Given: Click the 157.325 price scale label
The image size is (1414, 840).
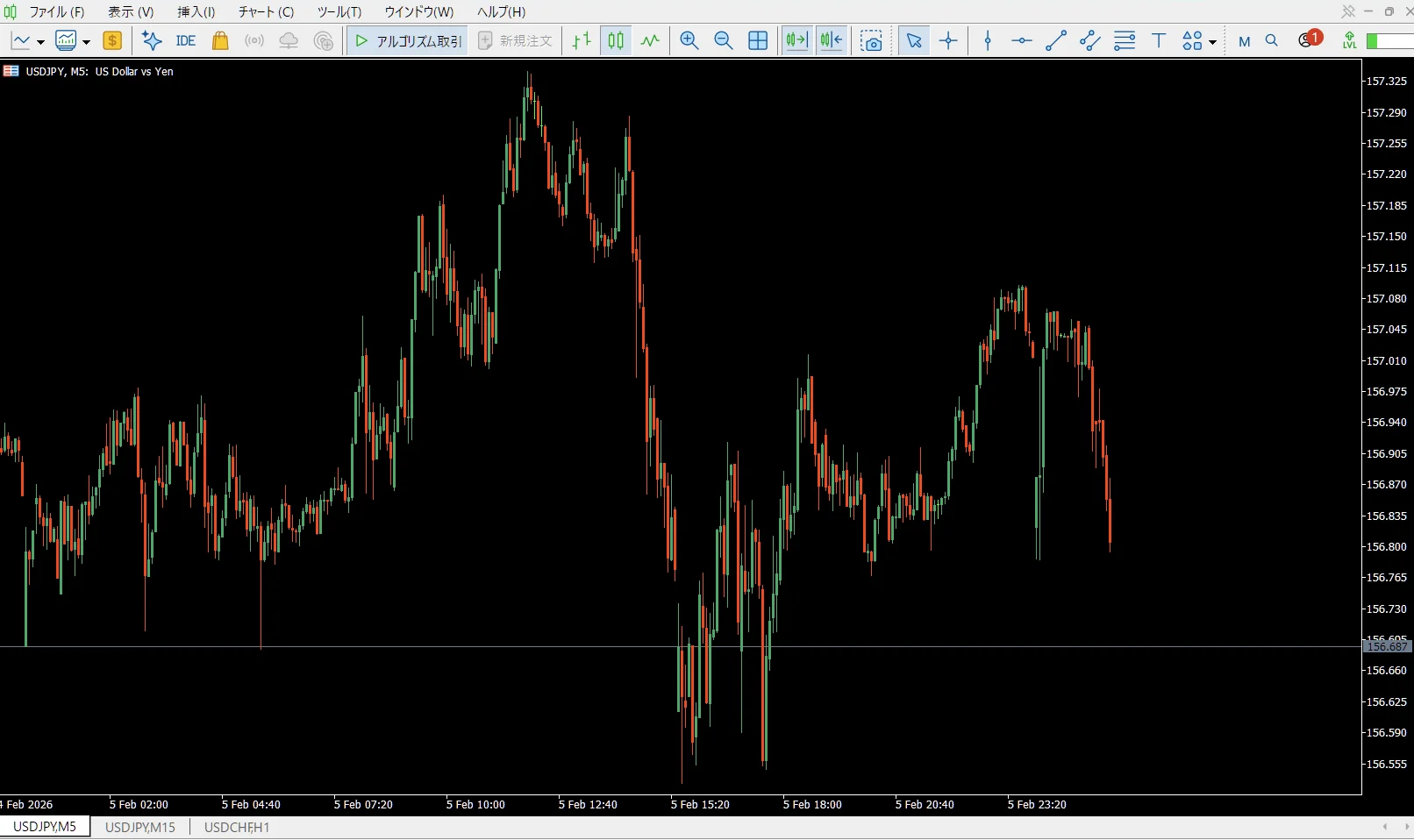Looking at the screenshot, I should 1386,81.
